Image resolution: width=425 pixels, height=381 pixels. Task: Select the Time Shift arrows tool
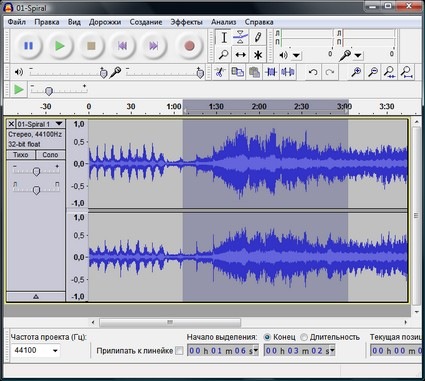240,54
